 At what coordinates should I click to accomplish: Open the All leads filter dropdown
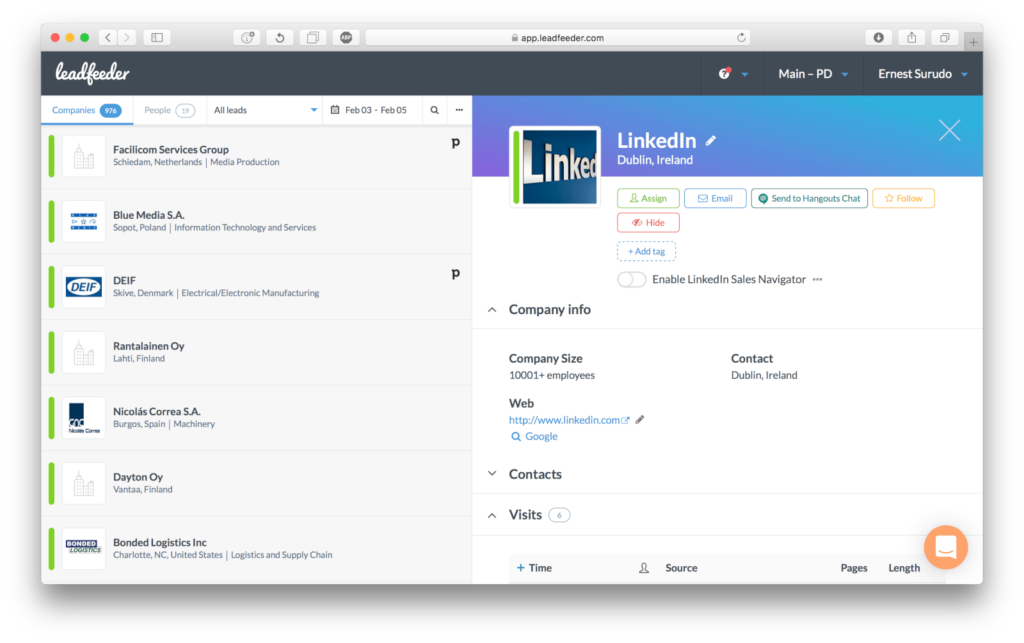265,110
